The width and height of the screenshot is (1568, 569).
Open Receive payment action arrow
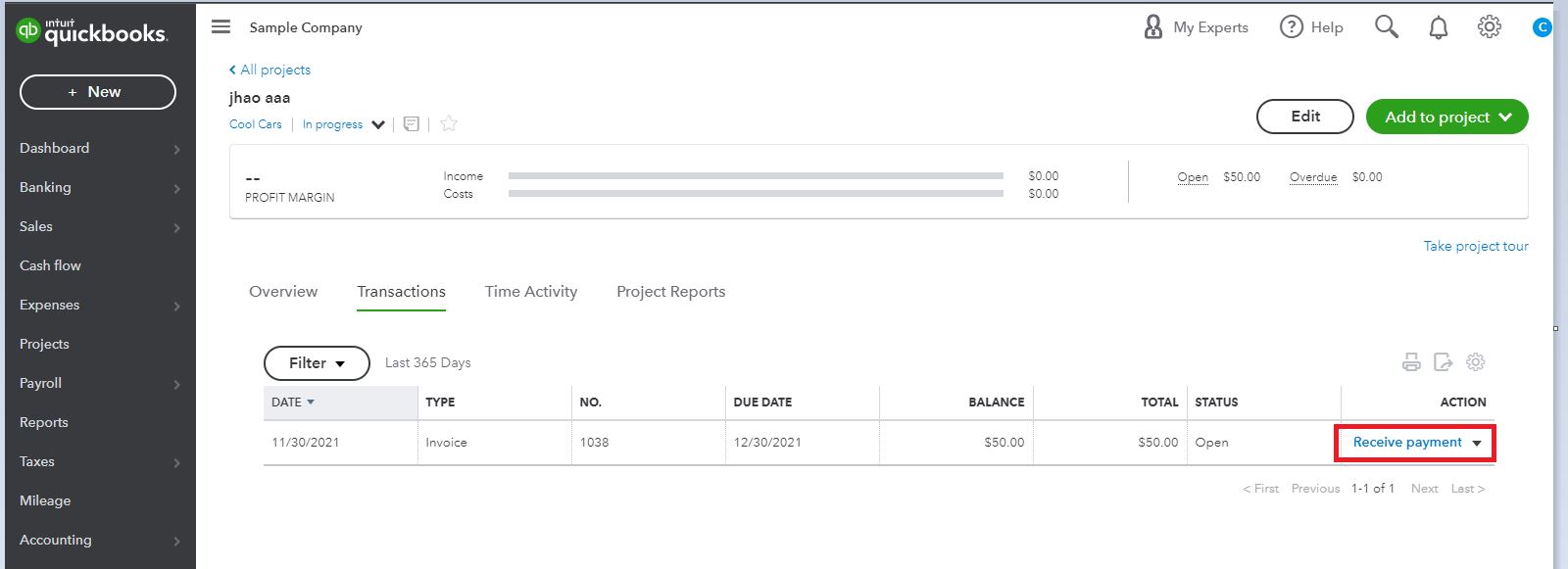click(1477, 444)
